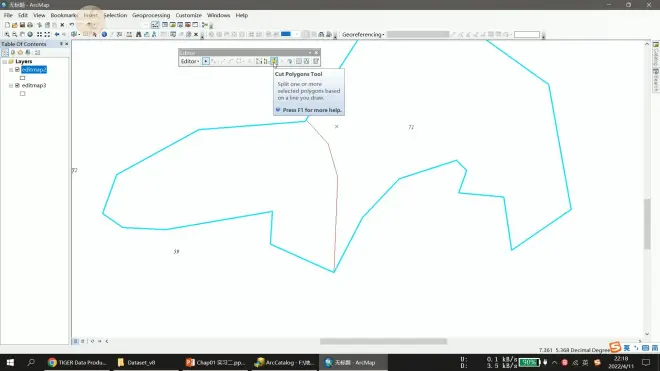Click the Press F1 for more help link
The width and height of the screenshot is (660, 371).
(312, 110)
